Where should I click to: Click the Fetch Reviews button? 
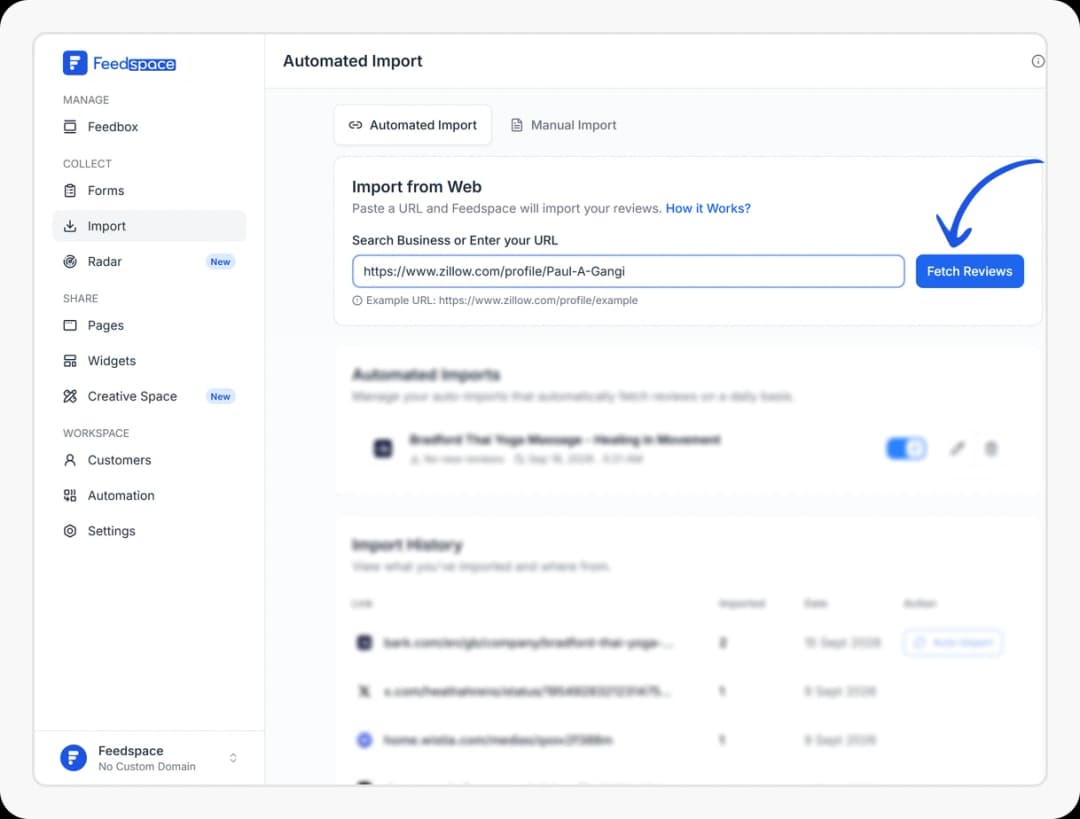pos(969,271)
